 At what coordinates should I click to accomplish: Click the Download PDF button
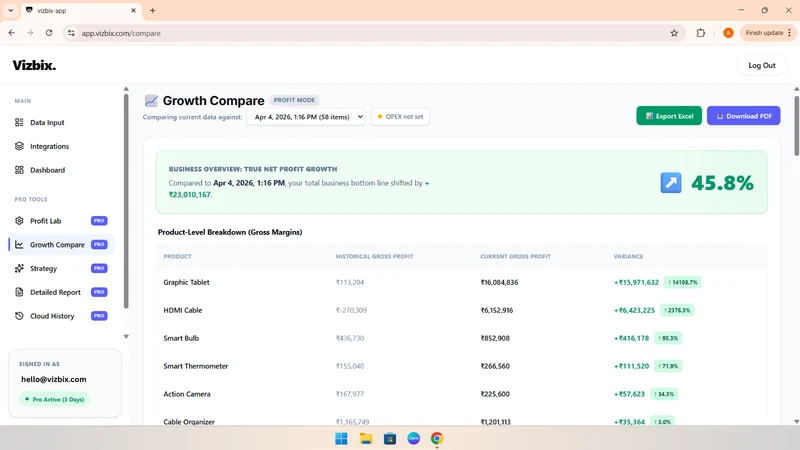tap(743, 116)
